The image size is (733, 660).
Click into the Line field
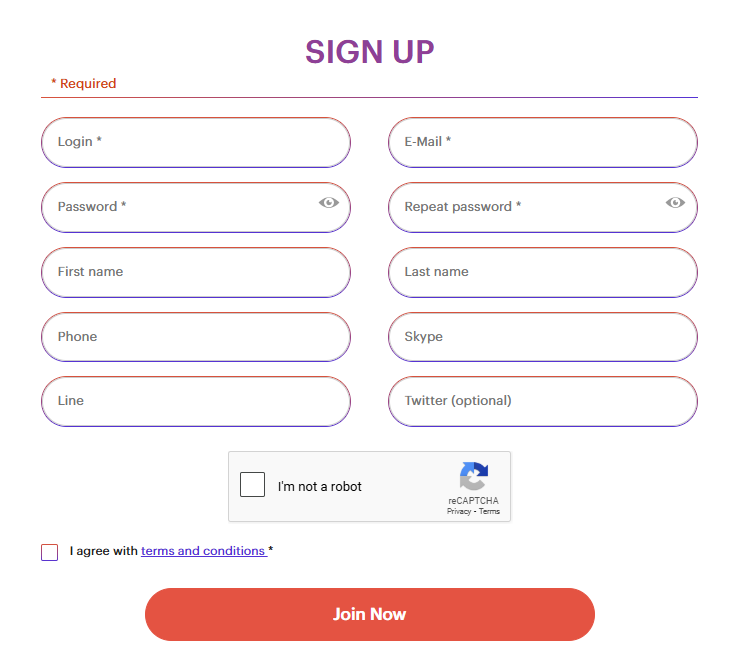coord(196,401)
